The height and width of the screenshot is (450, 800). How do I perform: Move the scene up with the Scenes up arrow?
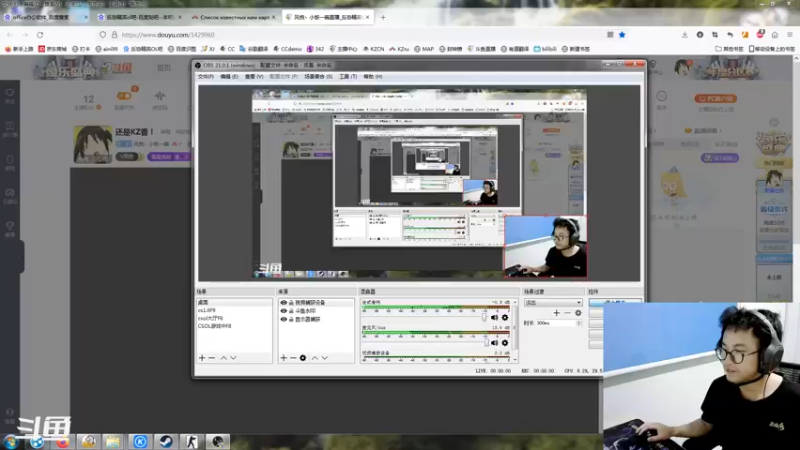pos(223,358)
